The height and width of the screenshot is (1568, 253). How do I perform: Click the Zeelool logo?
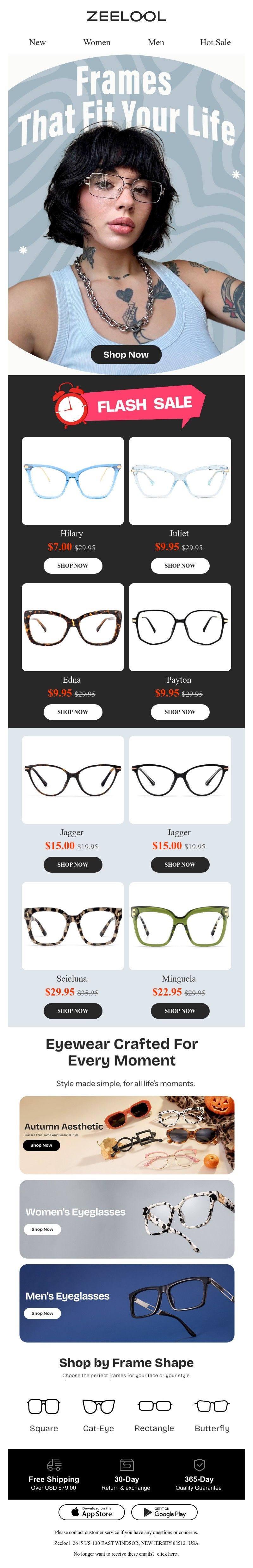tap(126, 16)
